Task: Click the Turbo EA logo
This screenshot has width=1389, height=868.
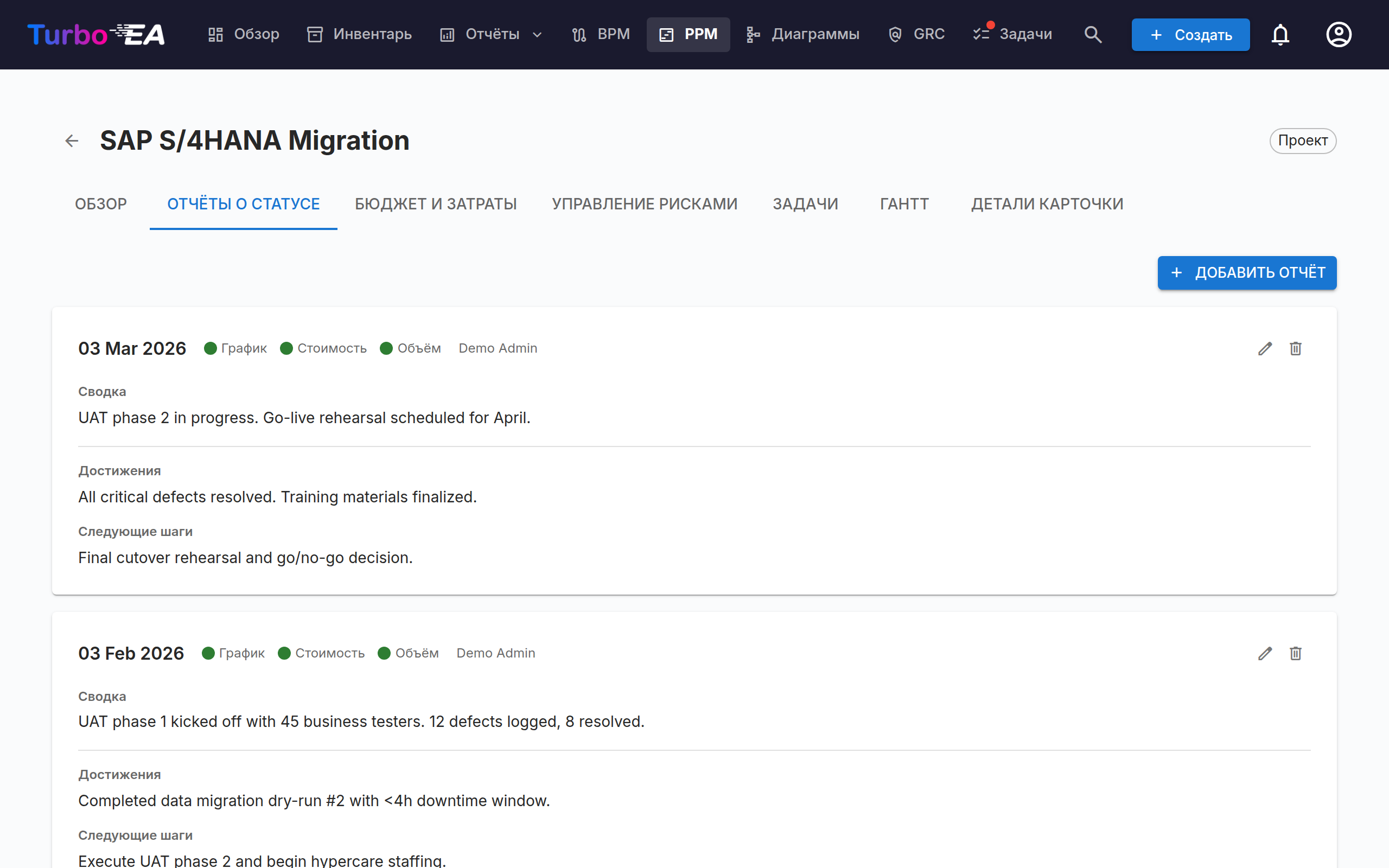Action: [96, 34]
